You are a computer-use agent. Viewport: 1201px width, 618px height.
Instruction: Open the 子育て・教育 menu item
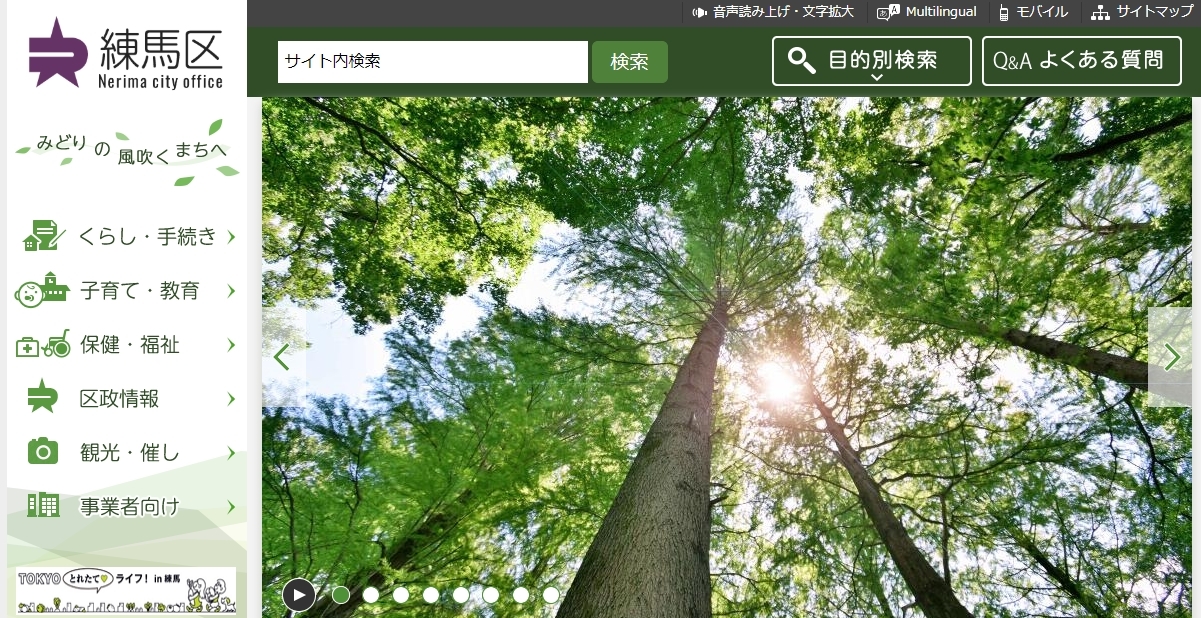[127, 291]
